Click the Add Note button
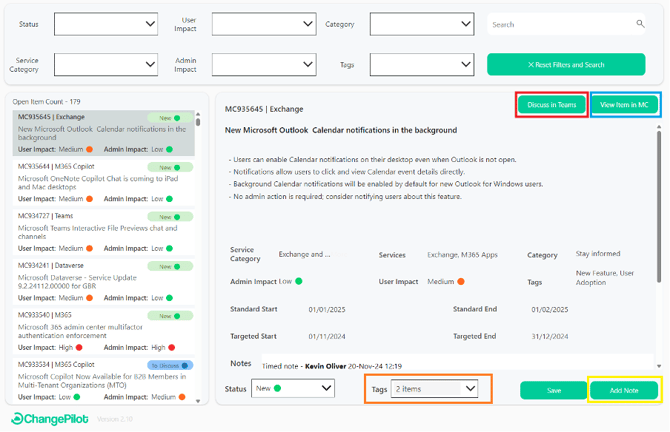The height and width of the screenshot is (432, 670). point(624,391)
